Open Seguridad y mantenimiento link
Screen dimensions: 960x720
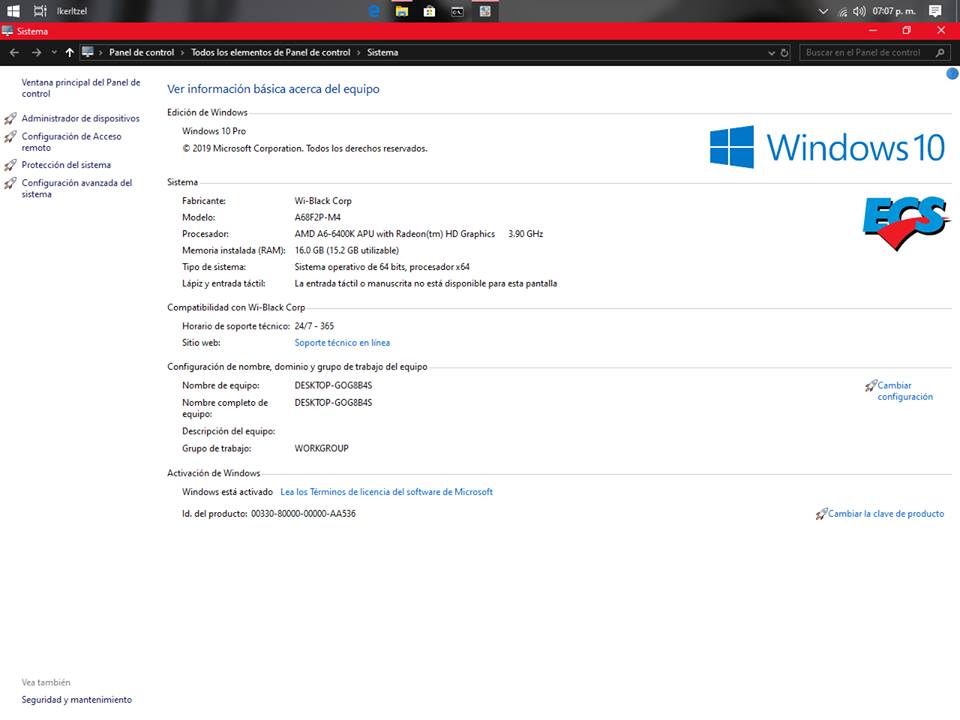tap(77, 699)
